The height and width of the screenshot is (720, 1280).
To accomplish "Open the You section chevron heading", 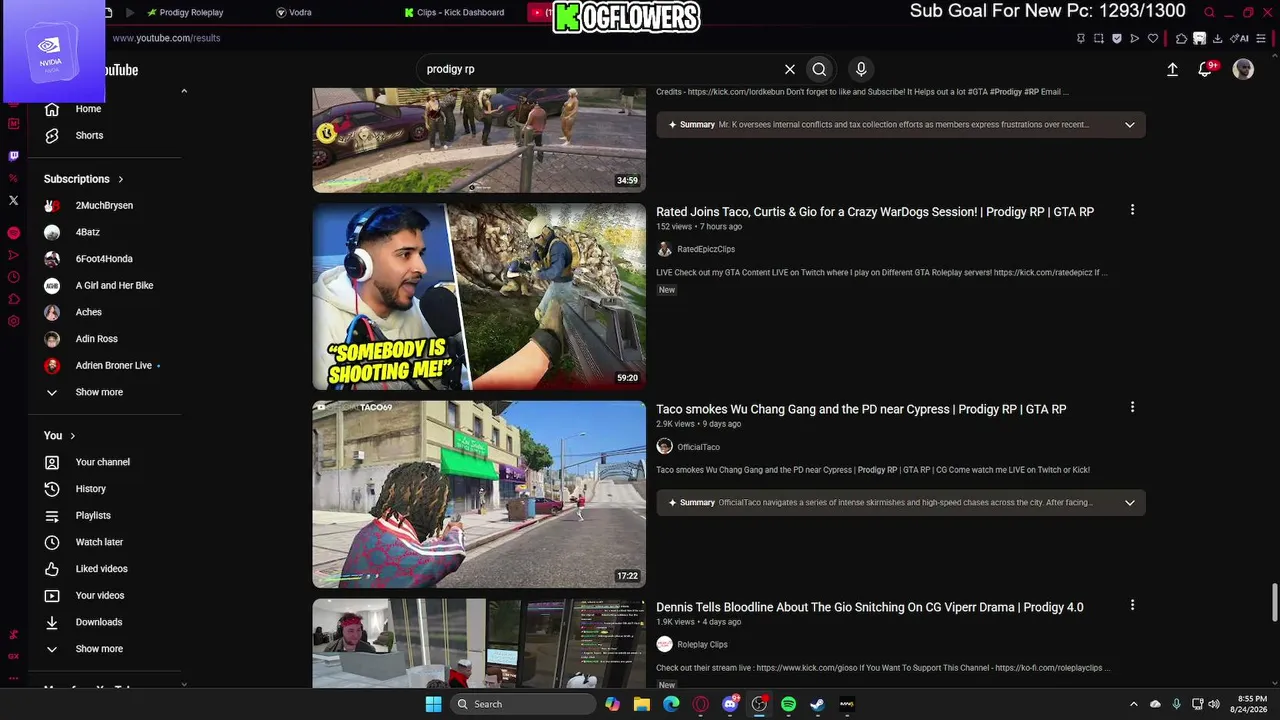I will click(x=60, y=436).
